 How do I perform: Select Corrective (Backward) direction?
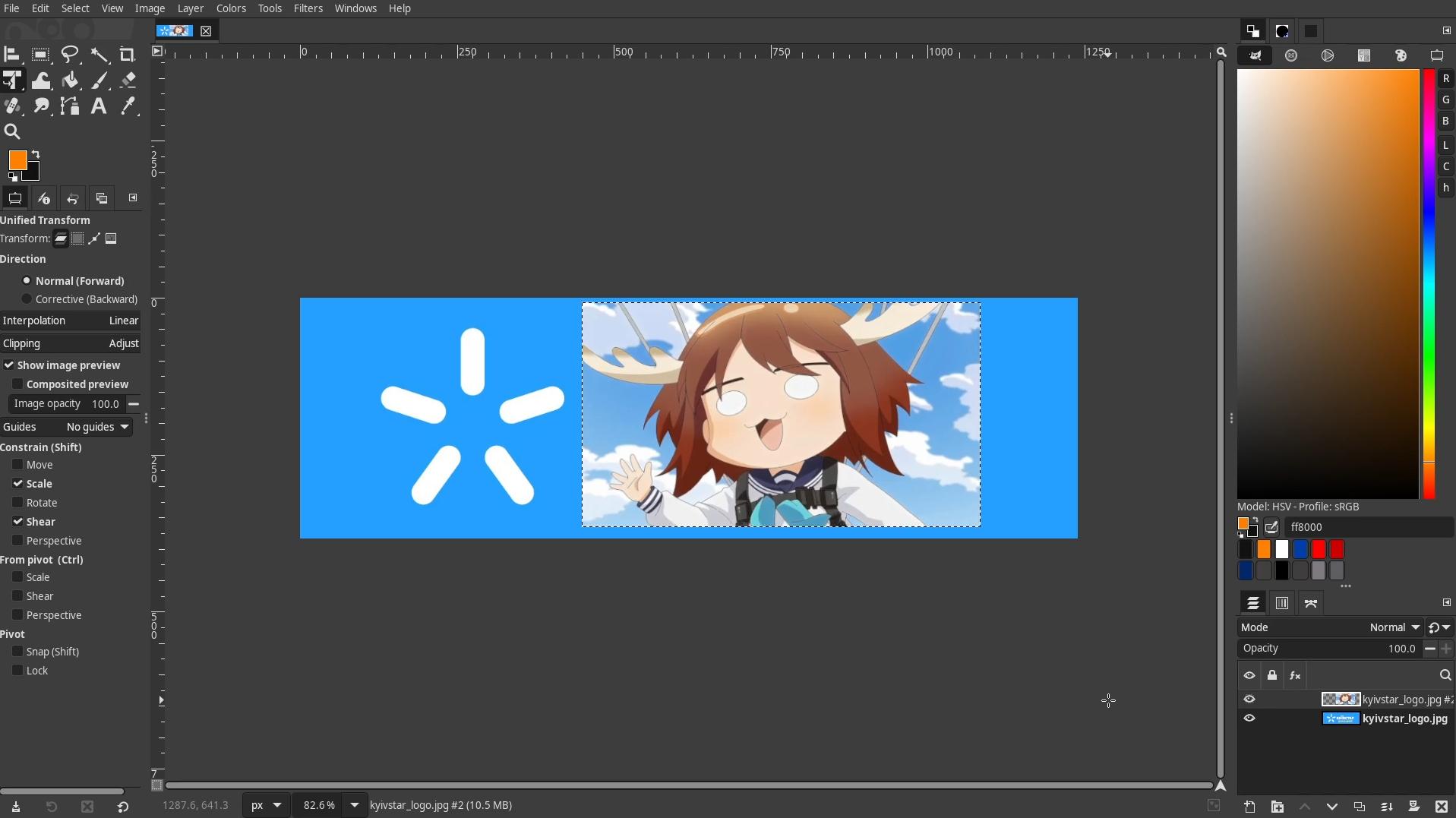[x=80, y=299]
